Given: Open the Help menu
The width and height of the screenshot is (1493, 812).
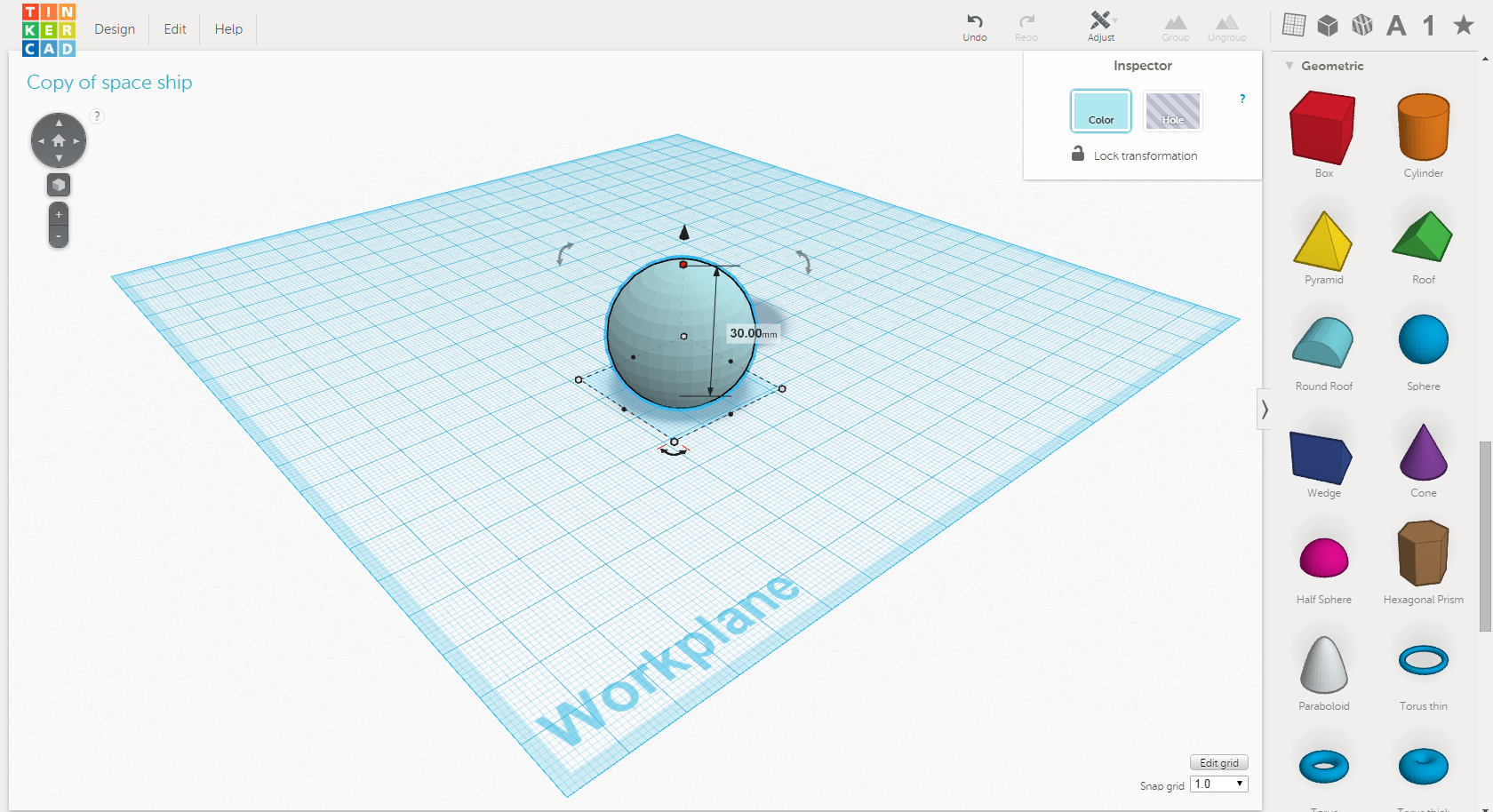Looking at the screenshot, I should click(x=228, y=29).
